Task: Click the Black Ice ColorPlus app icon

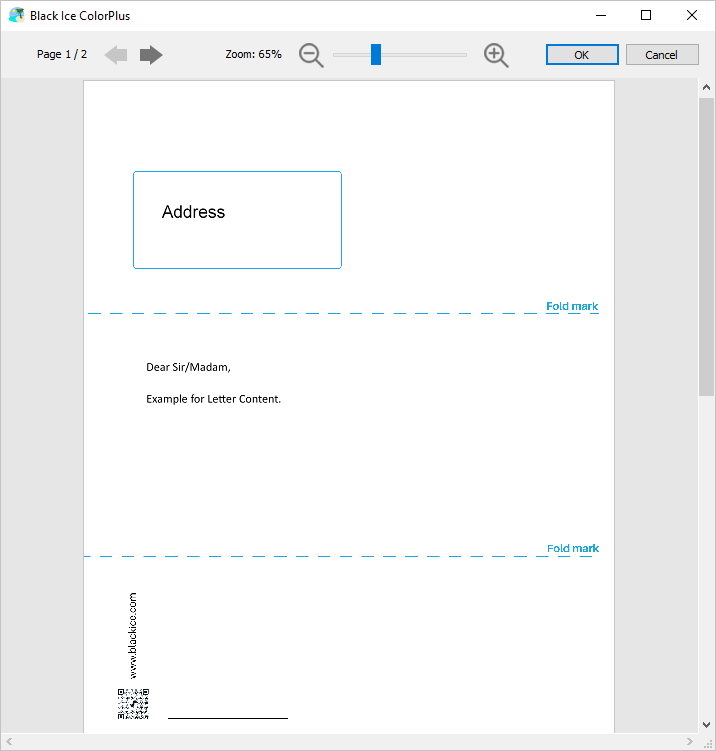Action: [x=16, y=15]
